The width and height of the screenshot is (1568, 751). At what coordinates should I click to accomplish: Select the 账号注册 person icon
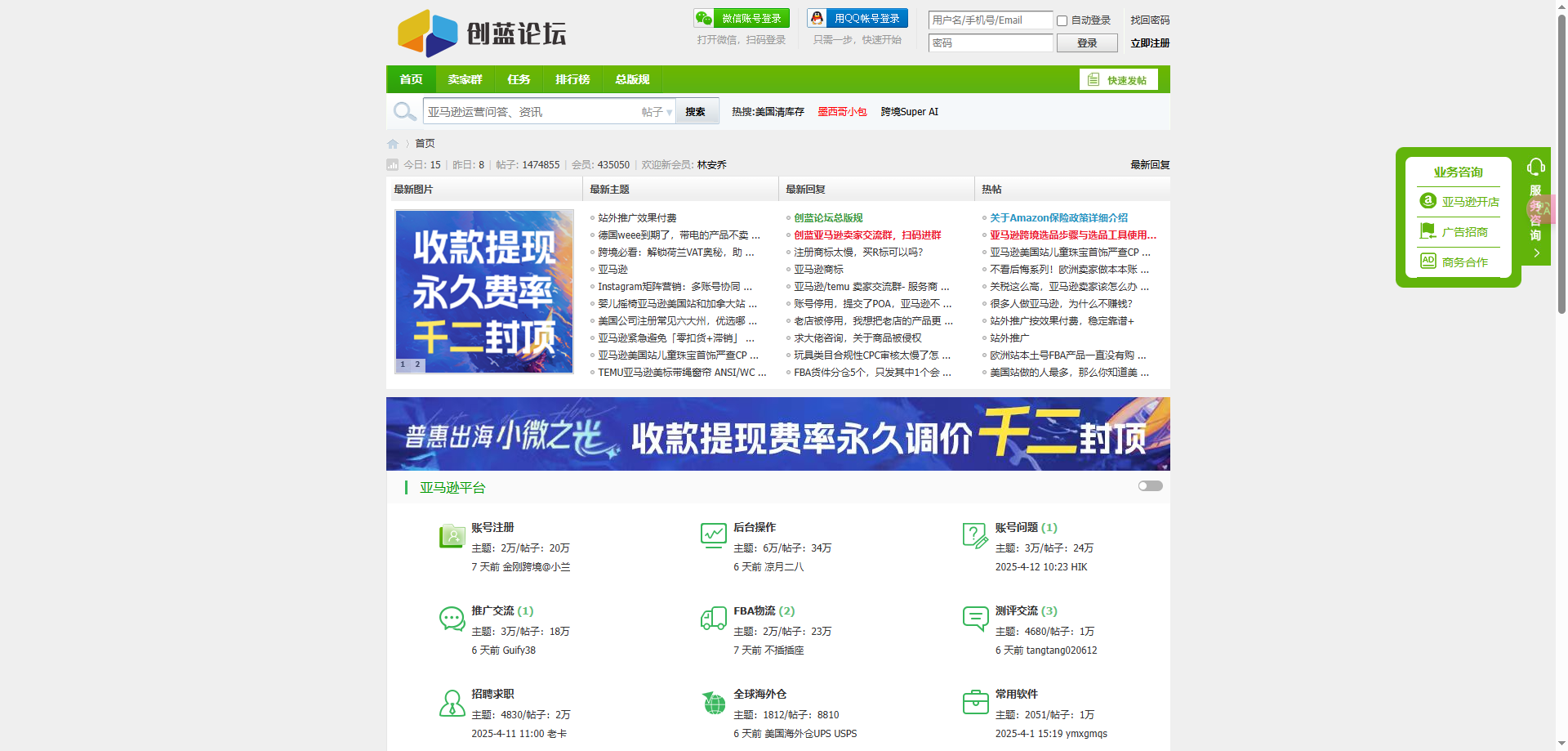pos(452,537)
